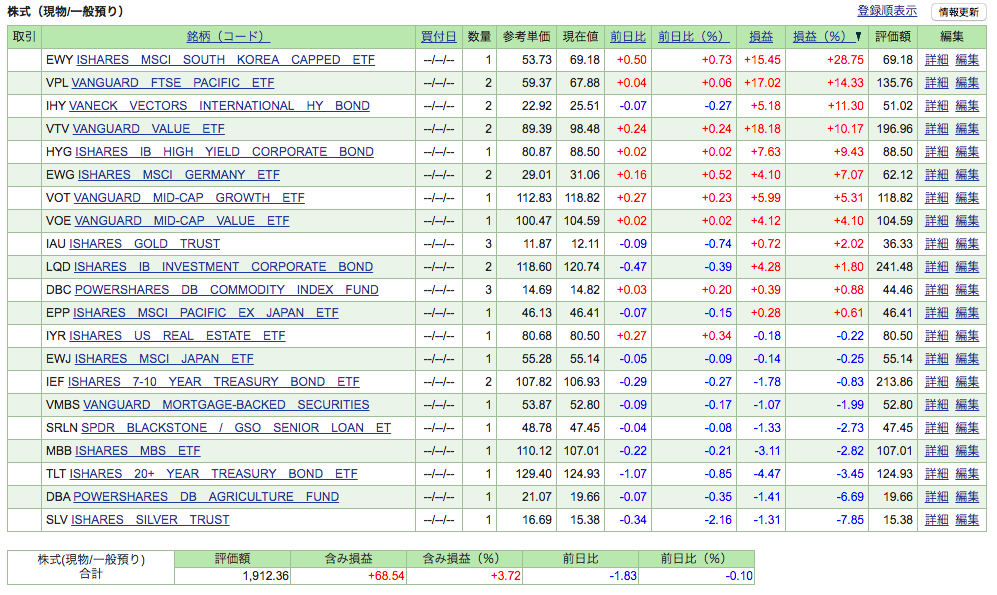997x595 pixels.
Task: Open ISHARES GOLD TRUST link
Action: coord(145,243)
